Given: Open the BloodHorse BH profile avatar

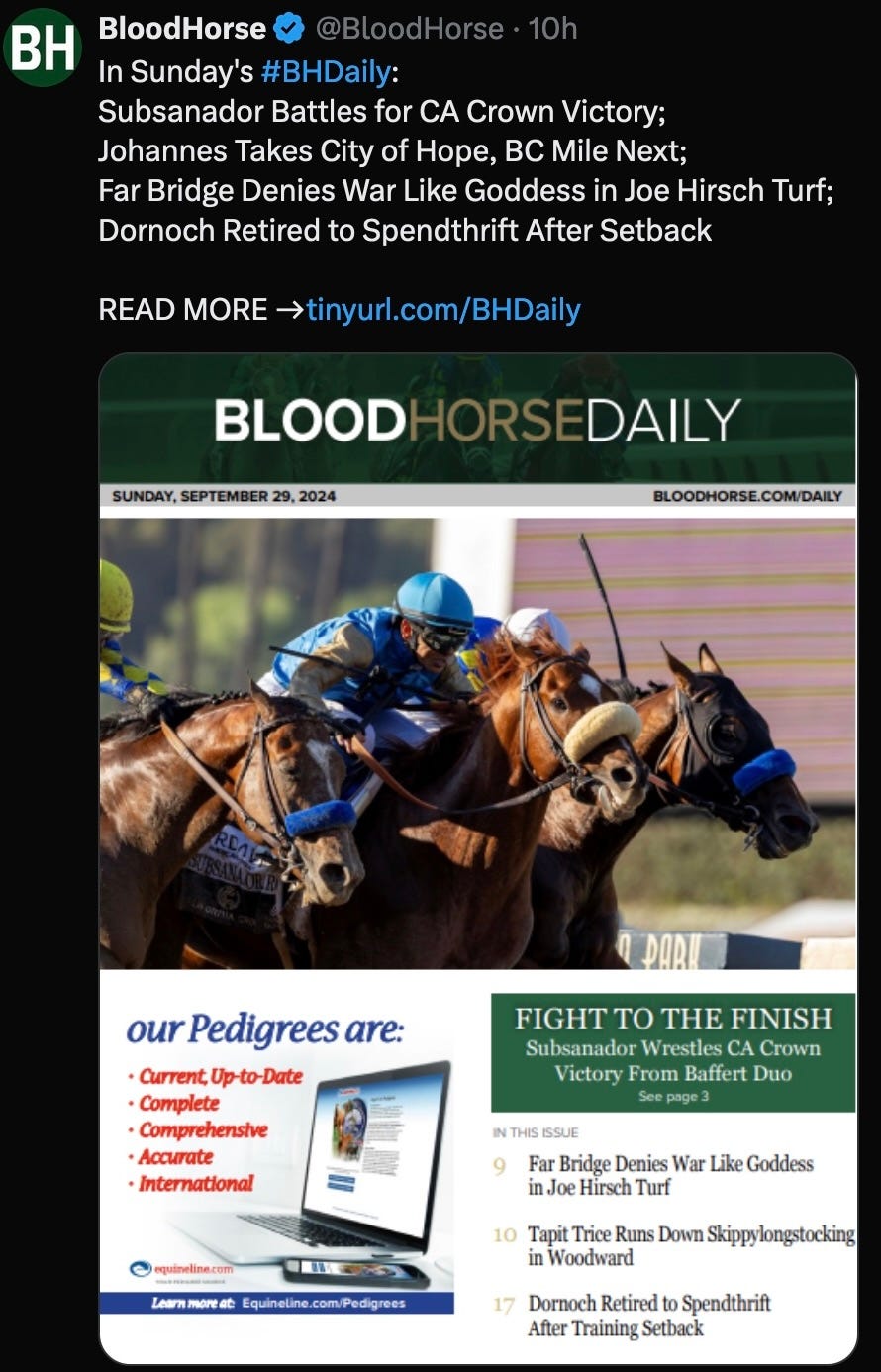Looking at the screenshot, I should click(x=42, y=48).
